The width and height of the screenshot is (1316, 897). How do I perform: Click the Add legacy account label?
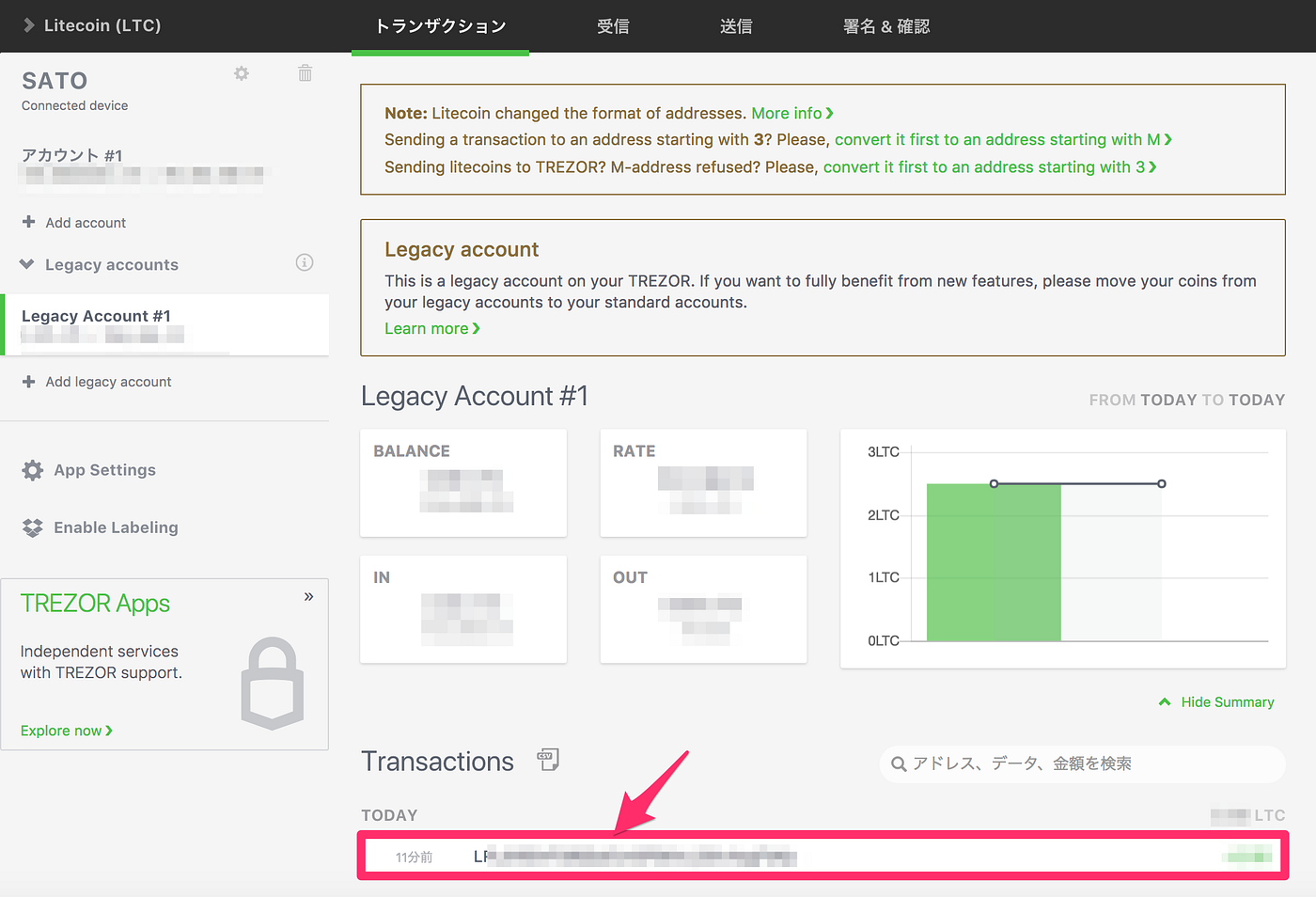pyautogui.click(x=108, y=382)
